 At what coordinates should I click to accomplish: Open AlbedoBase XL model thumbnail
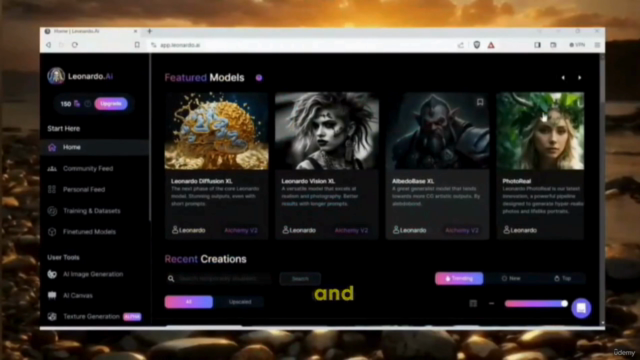tap(438, 131)
